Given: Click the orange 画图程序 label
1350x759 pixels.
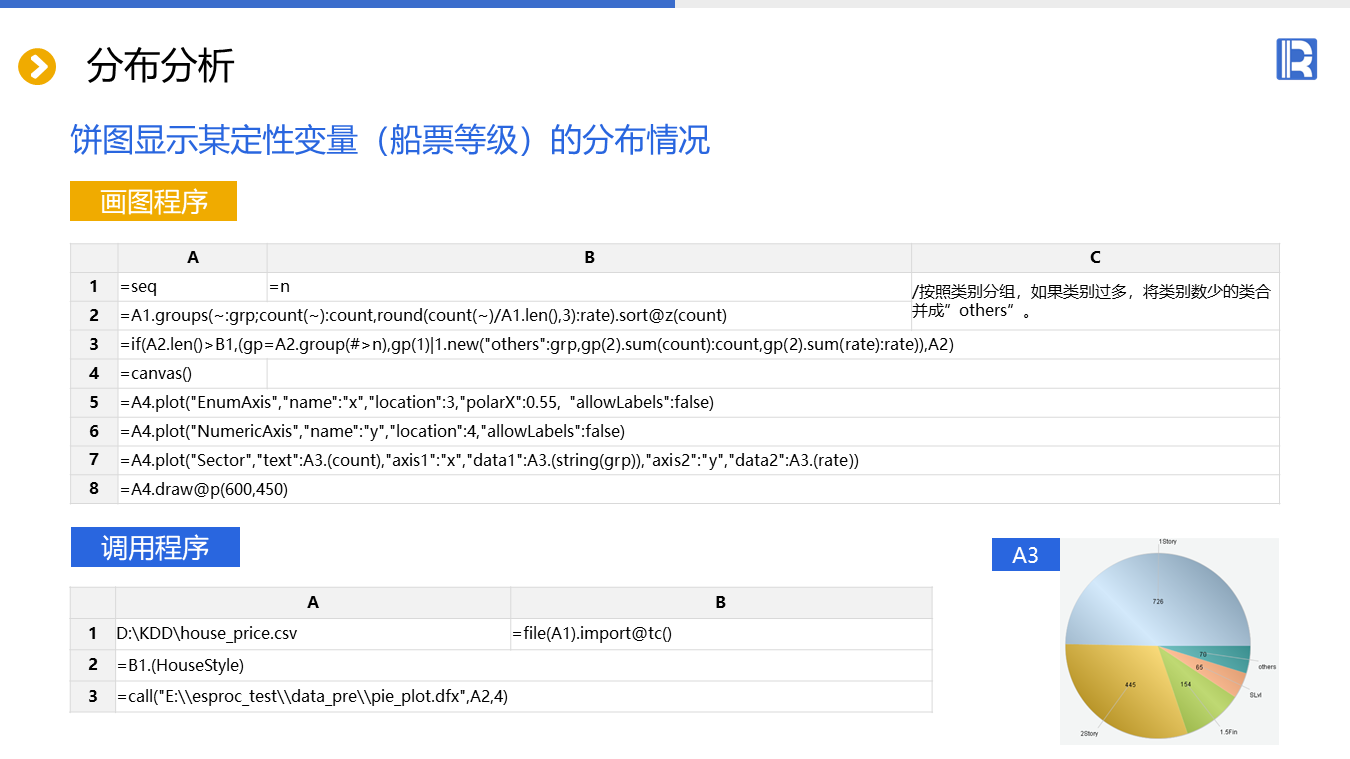Looking at the screenshot, I should pyautogui.click(x=153, y=201).
